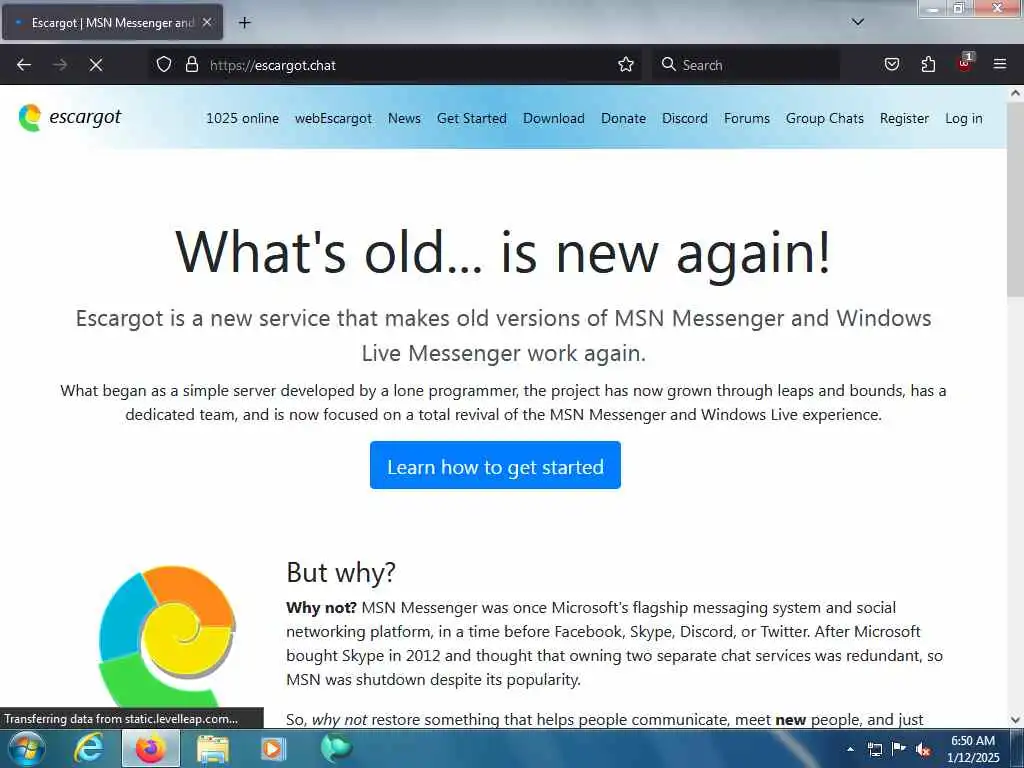Click the "But why?" heading
The image size is (1024, 768).
(341, 573)
